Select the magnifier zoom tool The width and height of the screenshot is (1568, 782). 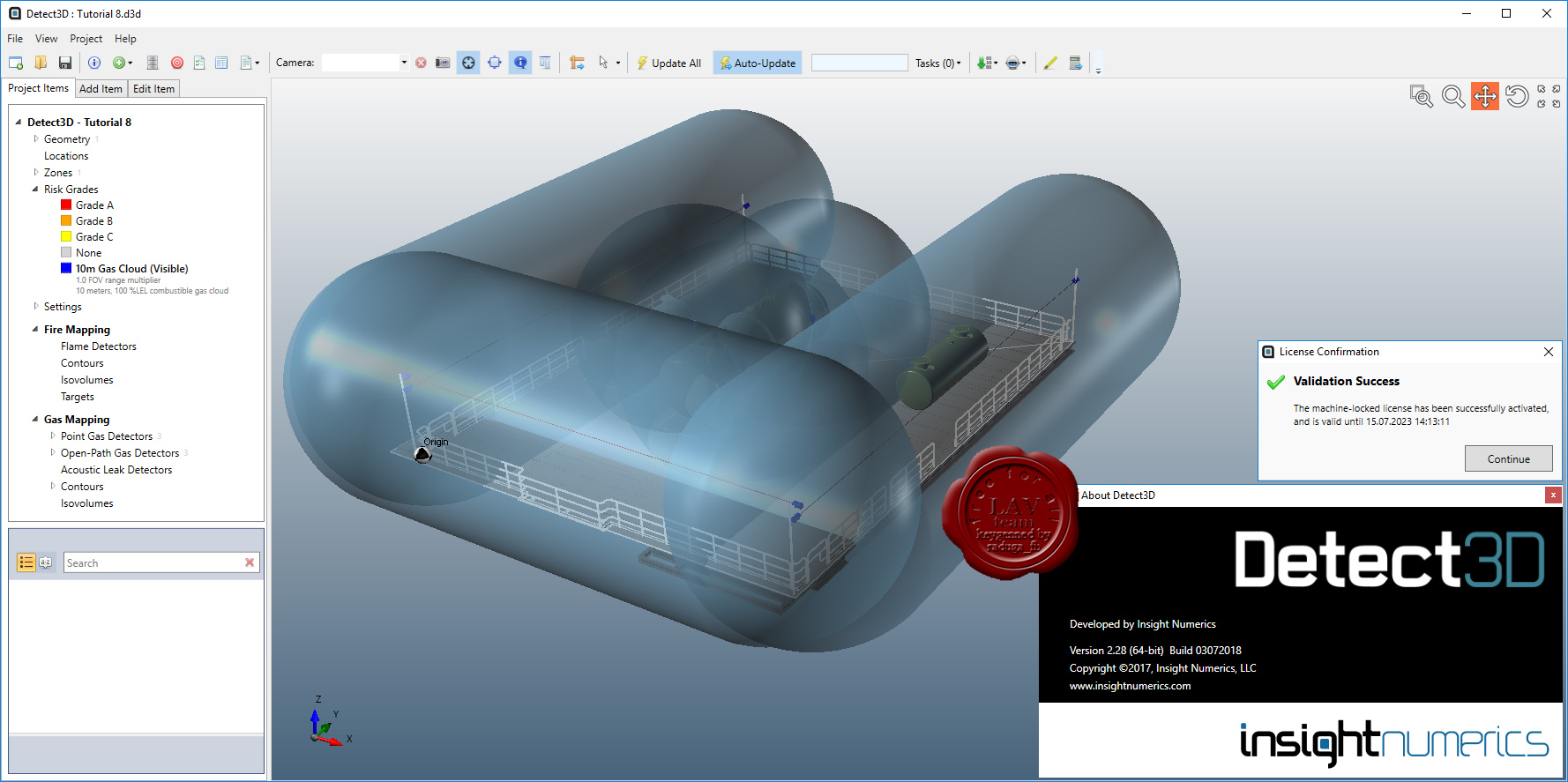[1453, 96]
